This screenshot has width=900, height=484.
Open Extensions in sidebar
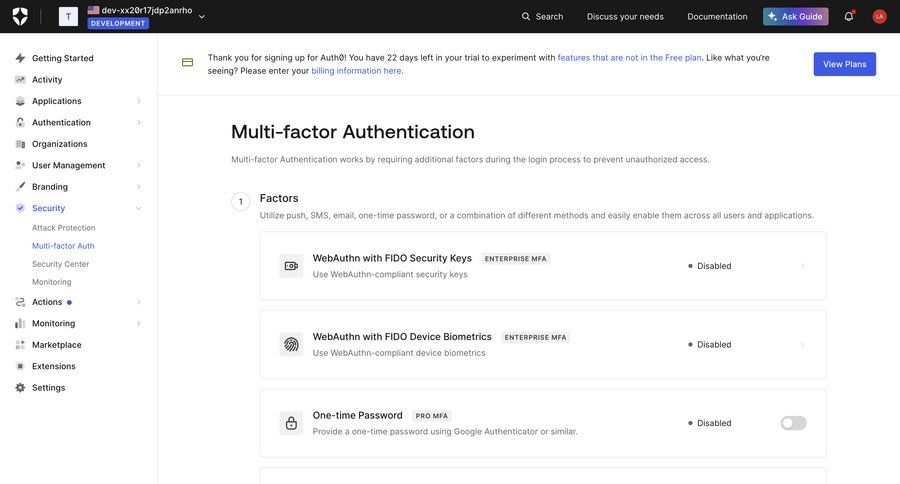coord(54,366)
